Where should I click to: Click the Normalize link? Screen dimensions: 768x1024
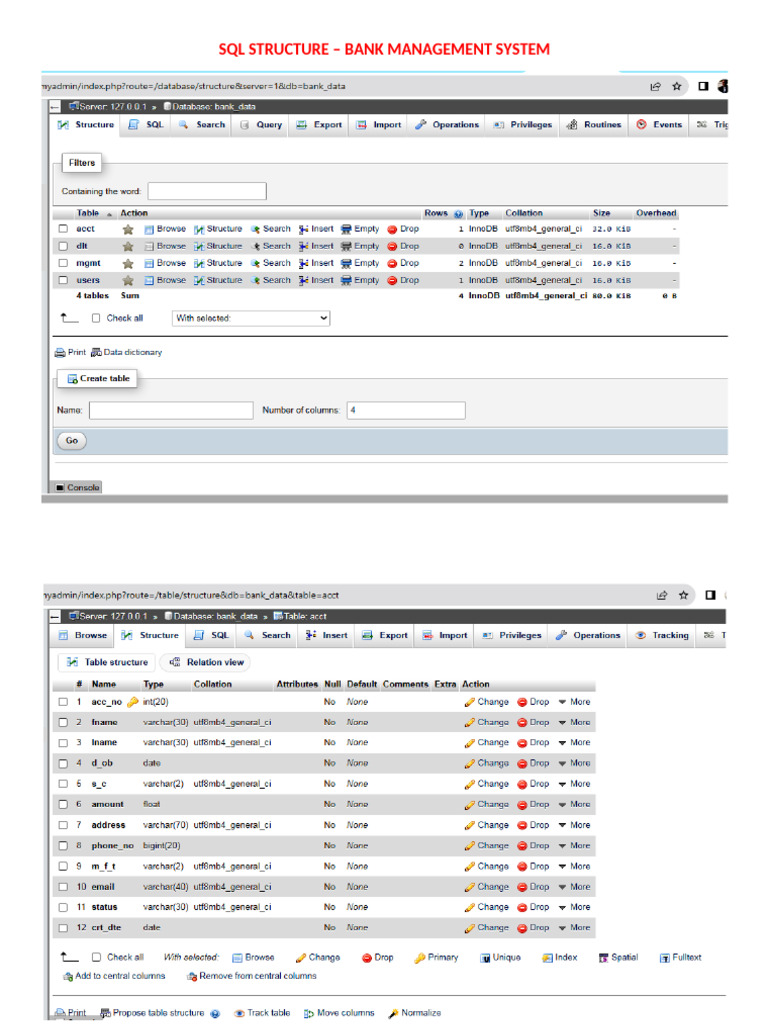click(415, 1014)
